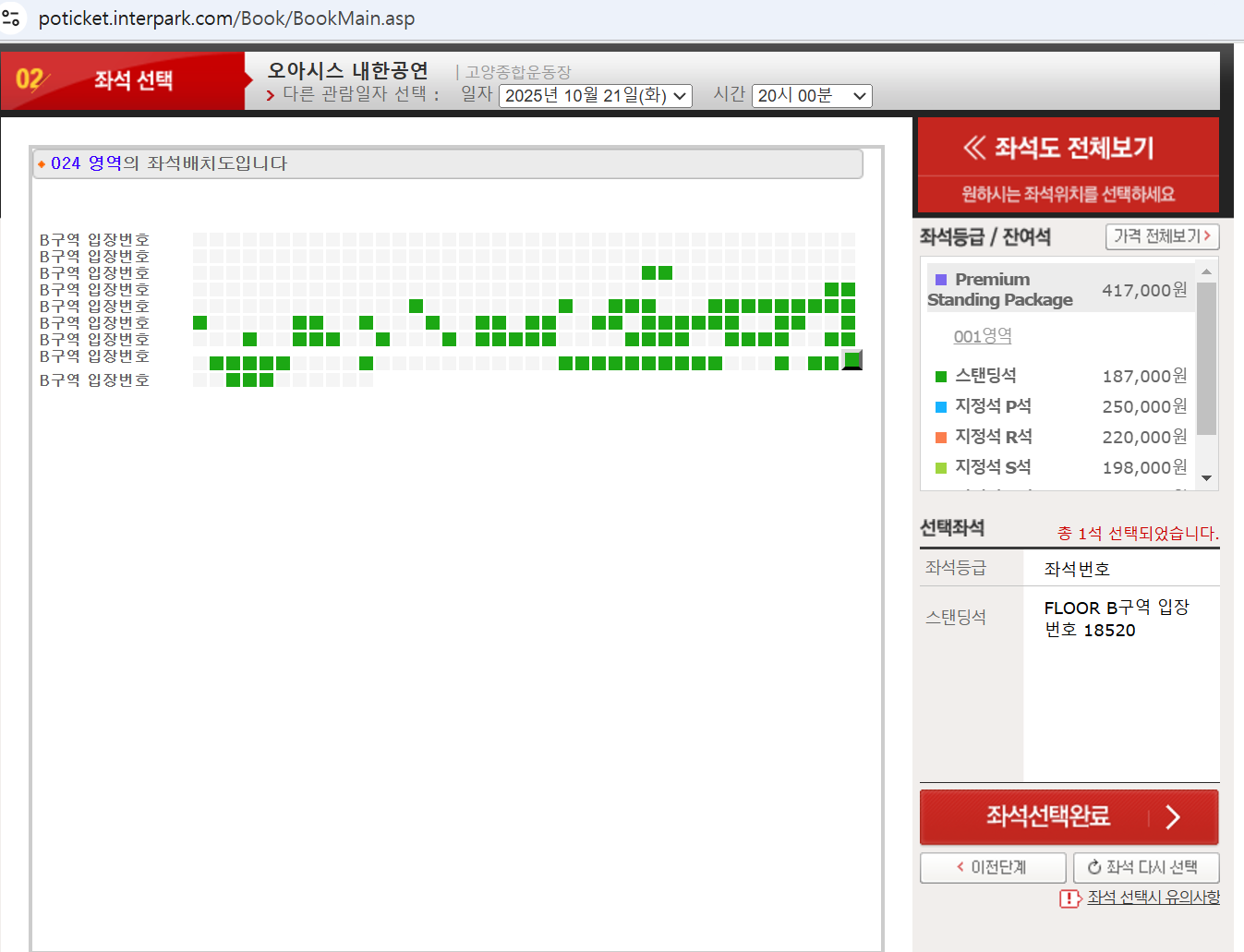The height and width of the screenshot is (952, 1244).
Task: Click the 198,000원 price text
Action: click(1144, 467)
